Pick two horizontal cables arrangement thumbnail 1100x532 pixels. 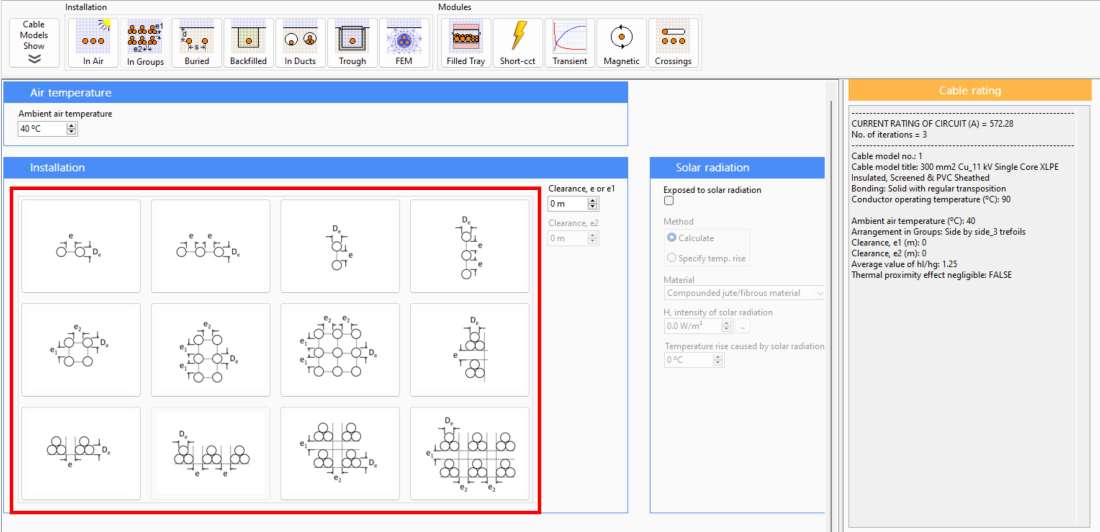(x=81, y=246)
